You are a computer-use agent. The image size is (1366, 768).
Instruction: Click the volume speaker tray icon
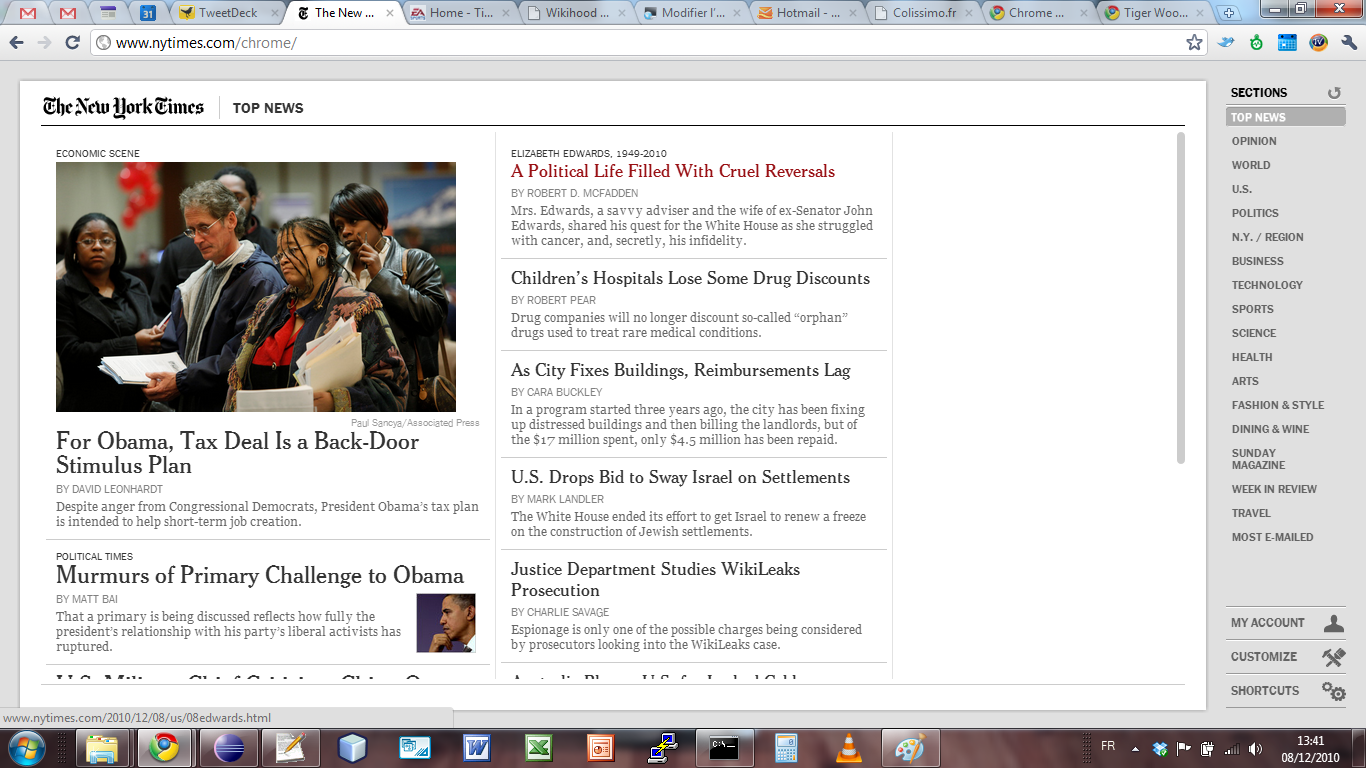point(1255,748)
